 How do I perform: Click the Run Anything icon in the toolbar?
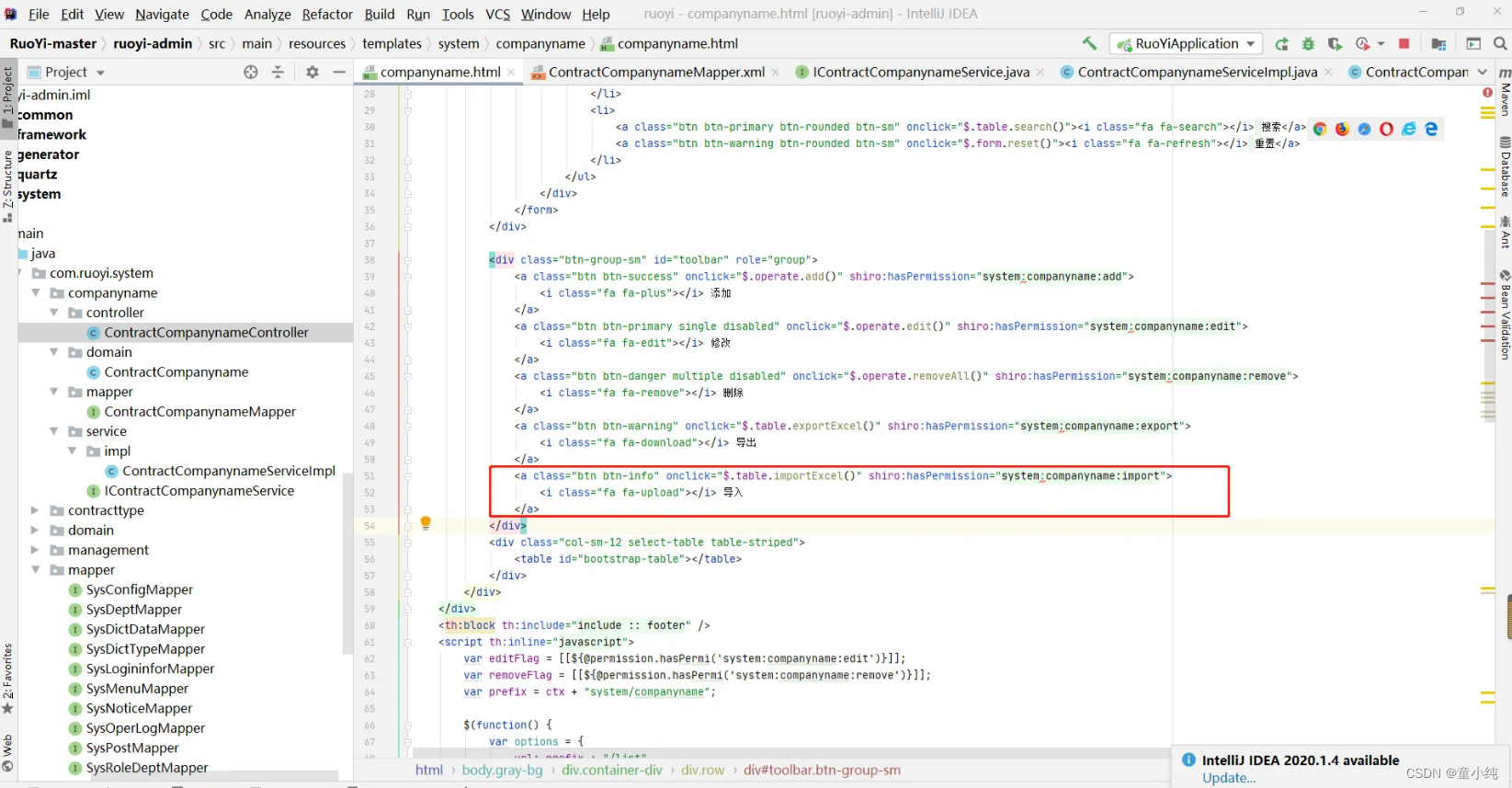pyautogui.click(x=1473, y=44)
